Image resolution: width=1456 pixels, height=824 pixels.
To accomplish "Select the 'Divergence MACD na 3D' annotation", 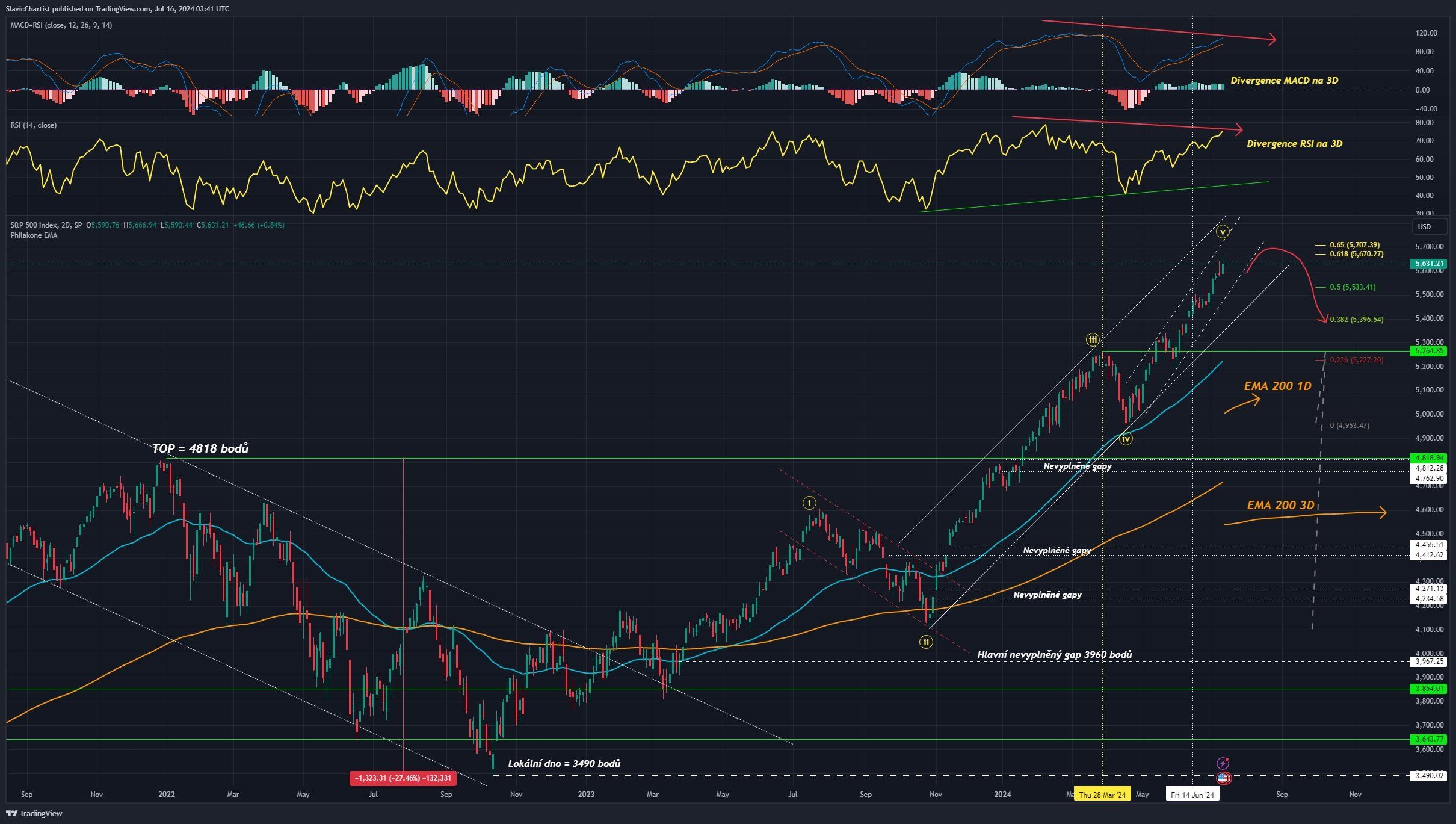I will [x=1284, y=81].
